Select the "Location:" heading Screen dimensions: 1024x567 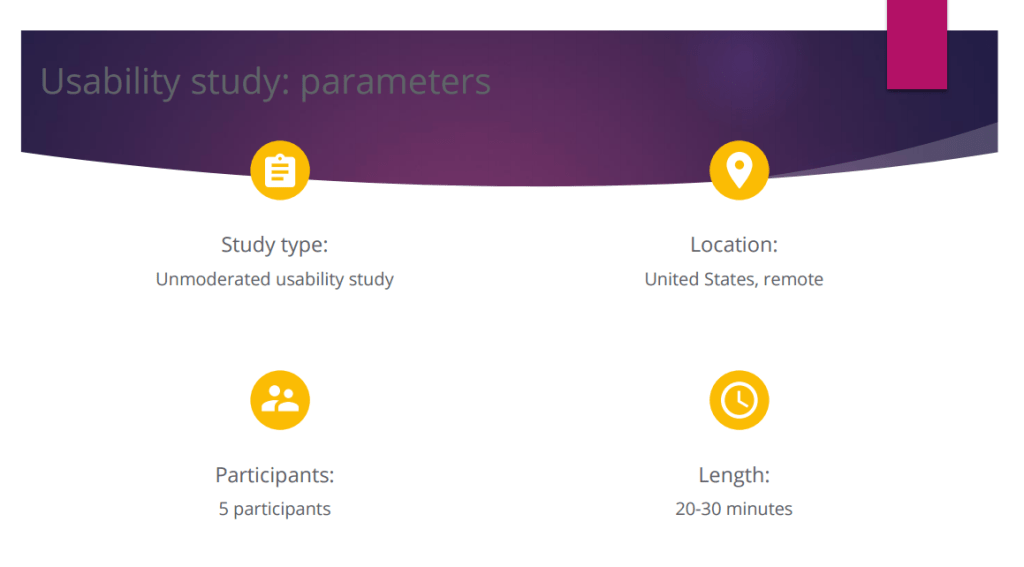click(x=733, y=245)
